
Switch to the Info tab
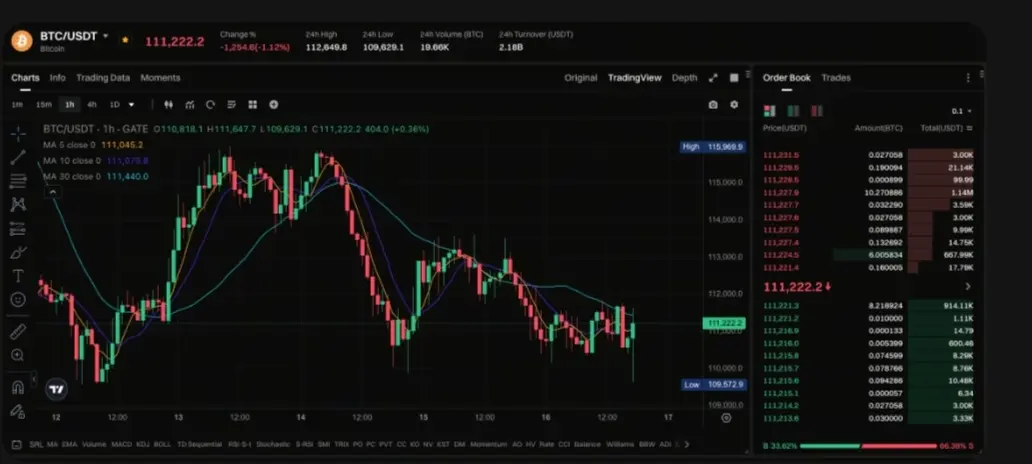58,78
